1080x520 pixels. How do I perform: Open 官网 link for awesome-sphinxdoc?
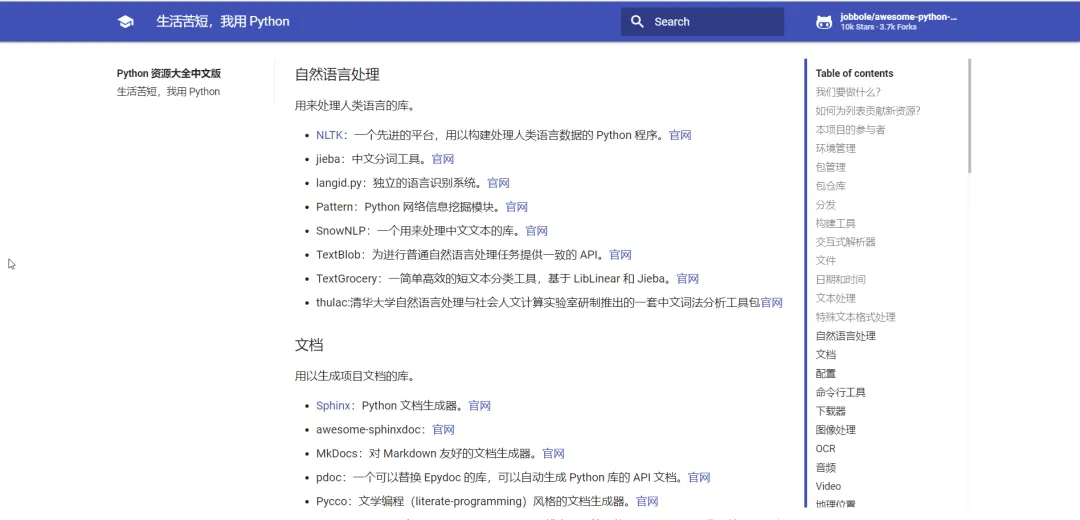(444, 430)
